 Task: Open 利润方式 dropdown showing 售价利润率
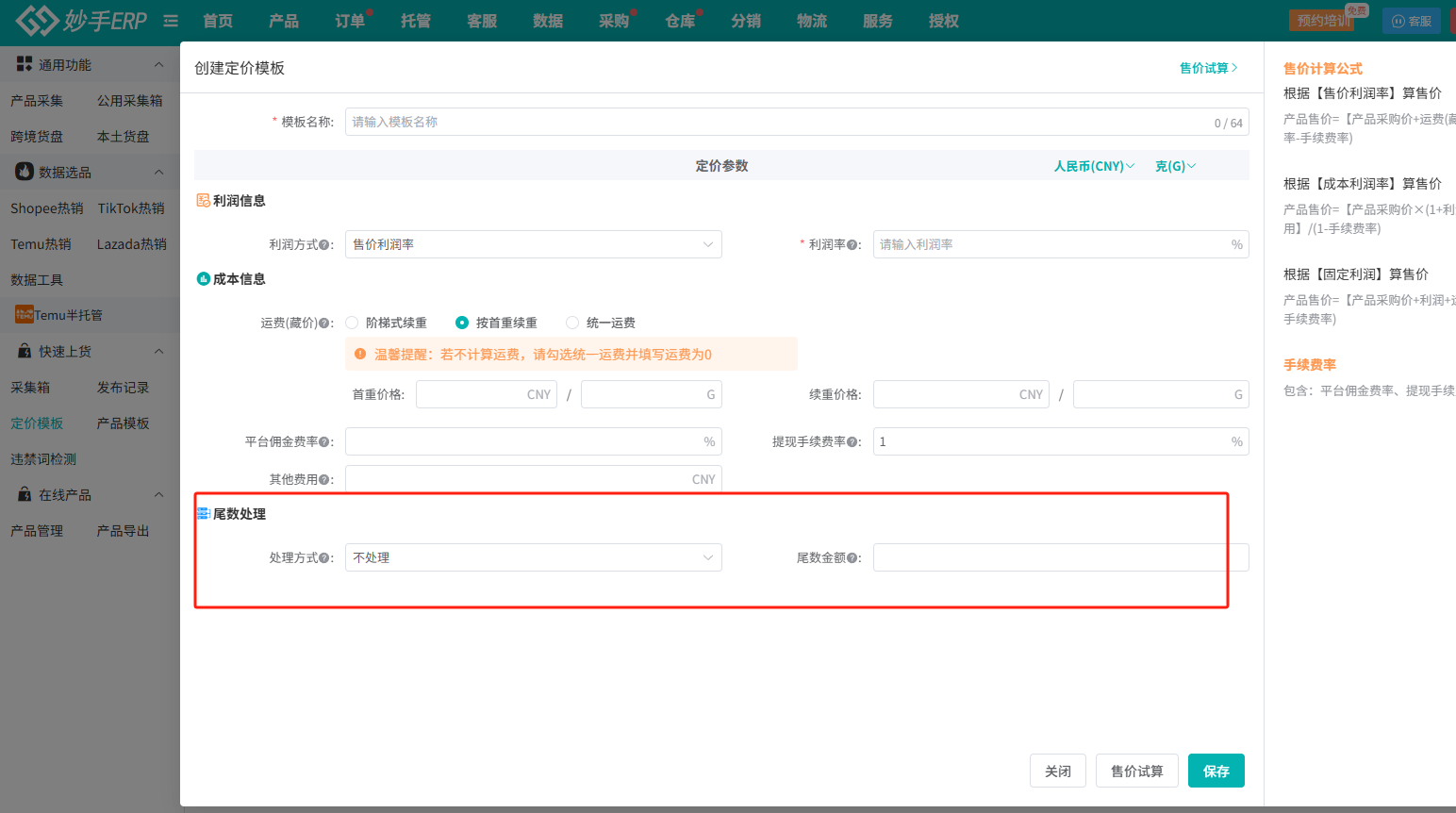533,244
